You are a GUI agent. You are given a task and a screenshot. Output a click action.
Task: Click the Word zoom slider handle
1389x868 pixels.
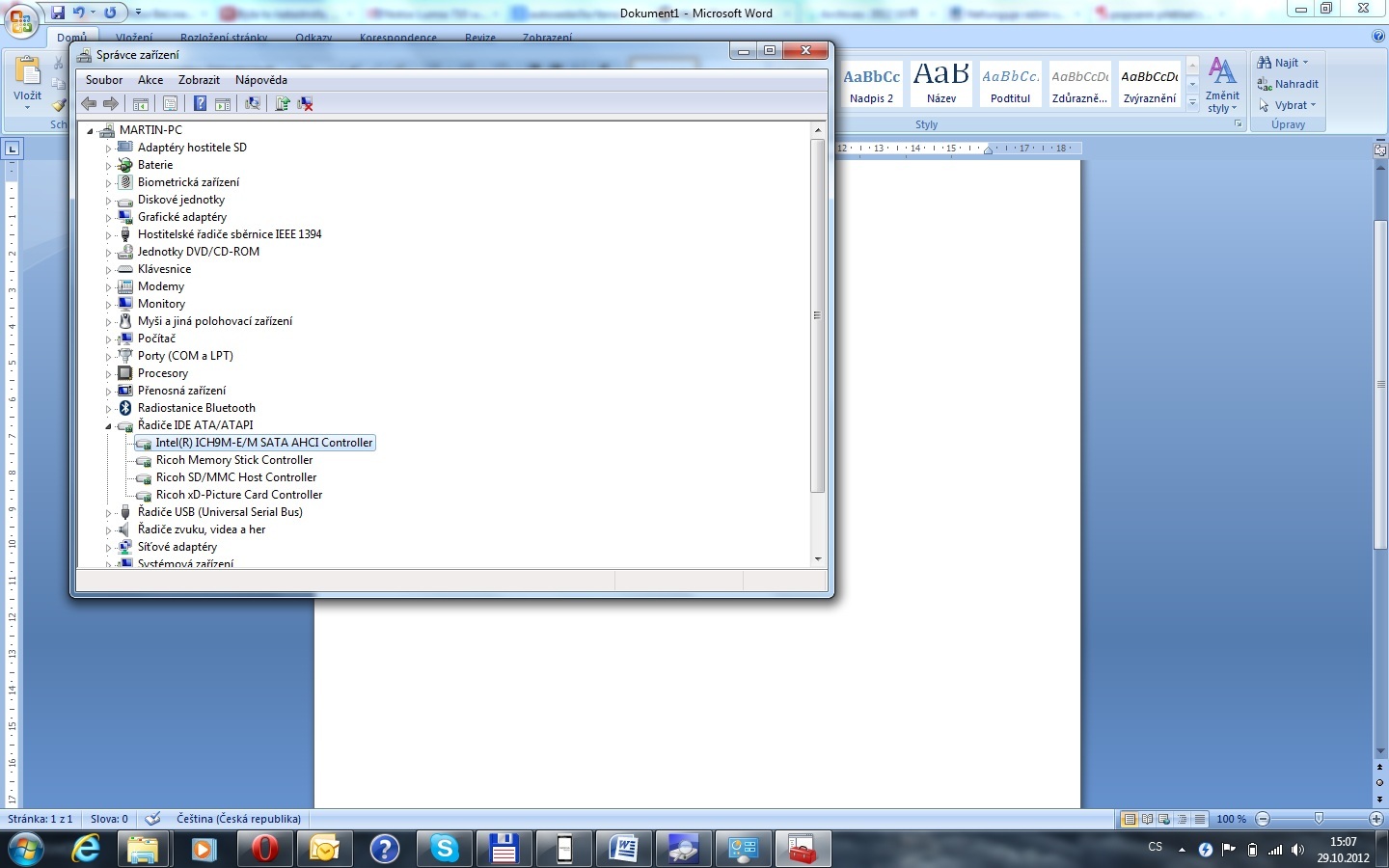[x=1319, y=819]
